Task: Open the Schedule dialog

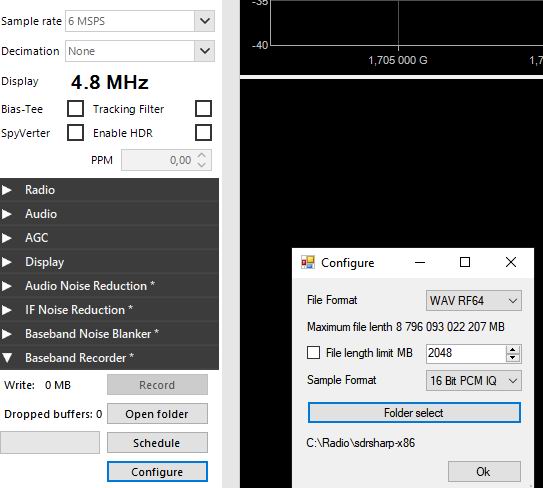Action: (157, 443)
